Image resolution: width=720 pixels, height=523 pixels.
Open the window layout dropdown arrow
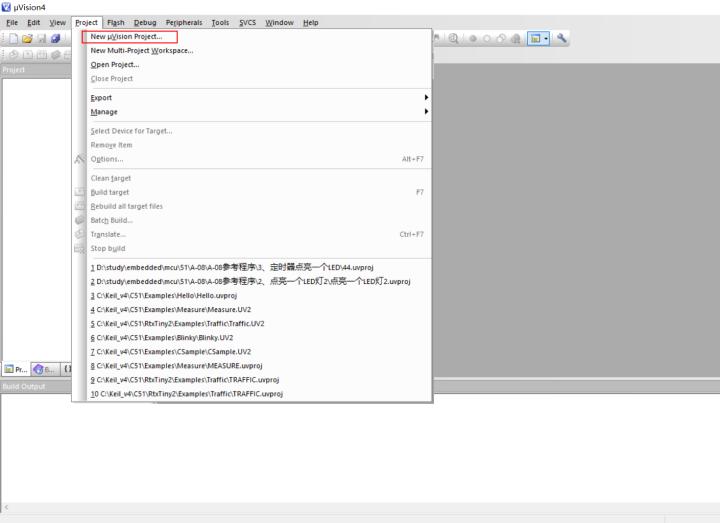(x=546, y=39)
